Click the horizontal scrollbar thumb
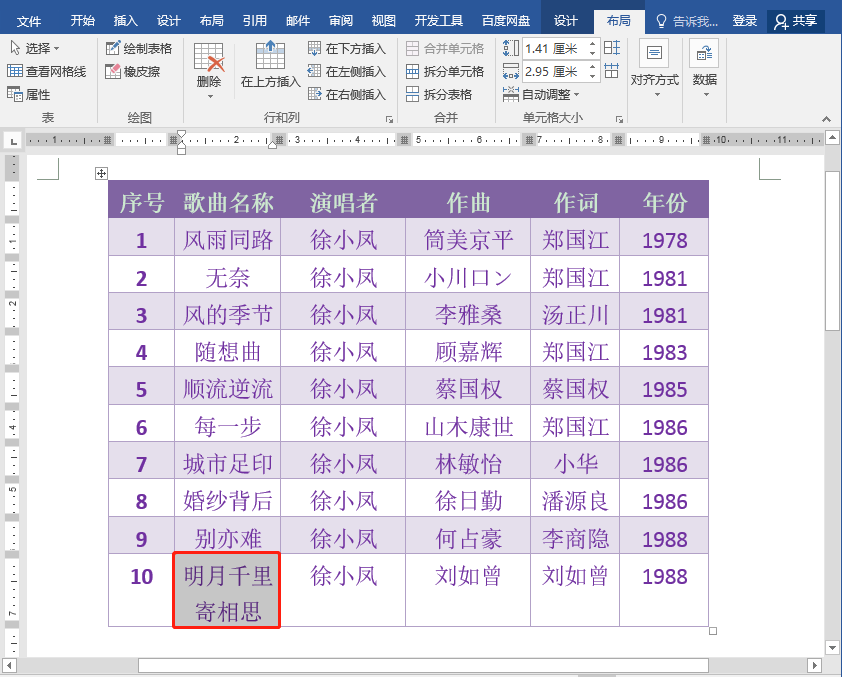842x677 pixels. [423, 666]
